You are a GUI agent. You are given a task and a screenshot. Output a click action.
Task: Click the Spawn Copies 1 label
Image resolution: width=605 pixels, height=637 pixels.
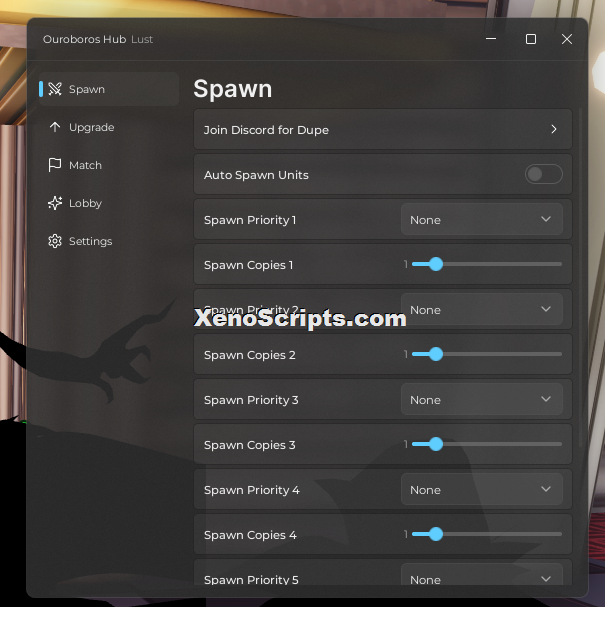[248, 265]
